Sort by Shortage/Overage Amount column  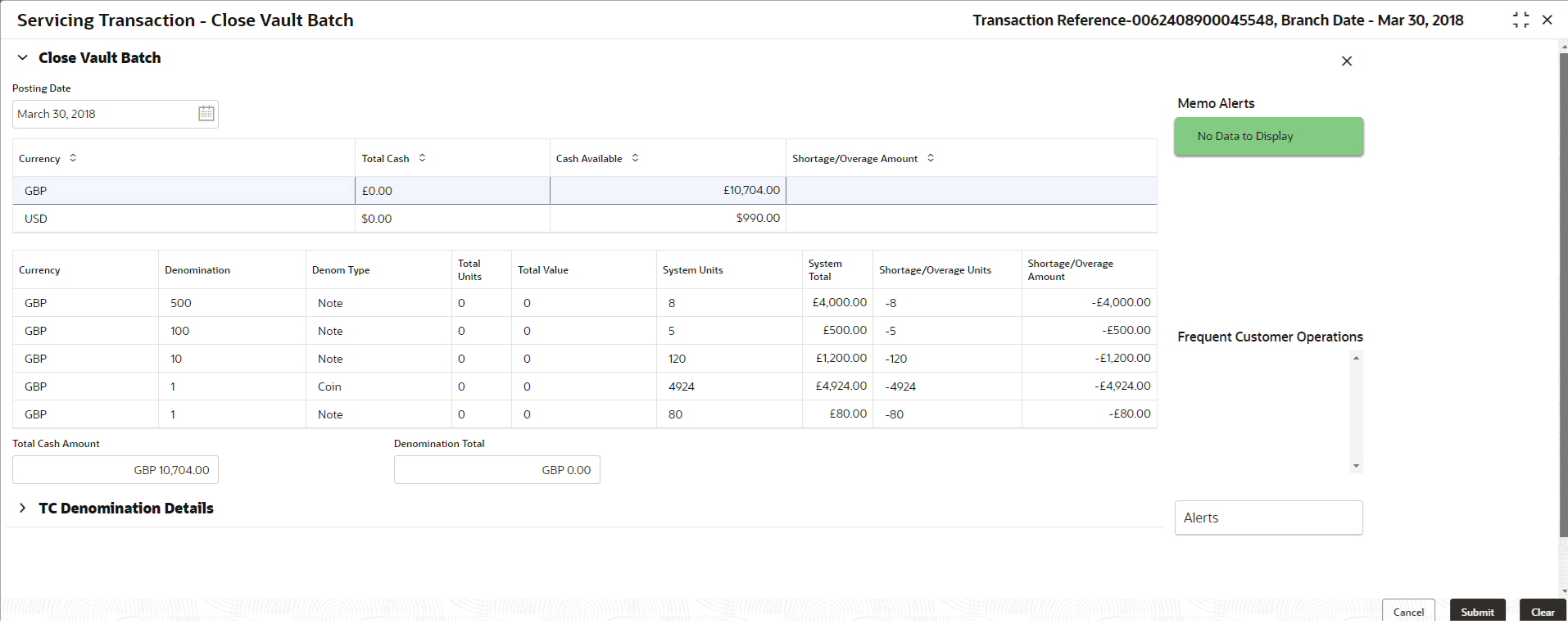pyautogui.click(x=931, y=158)
